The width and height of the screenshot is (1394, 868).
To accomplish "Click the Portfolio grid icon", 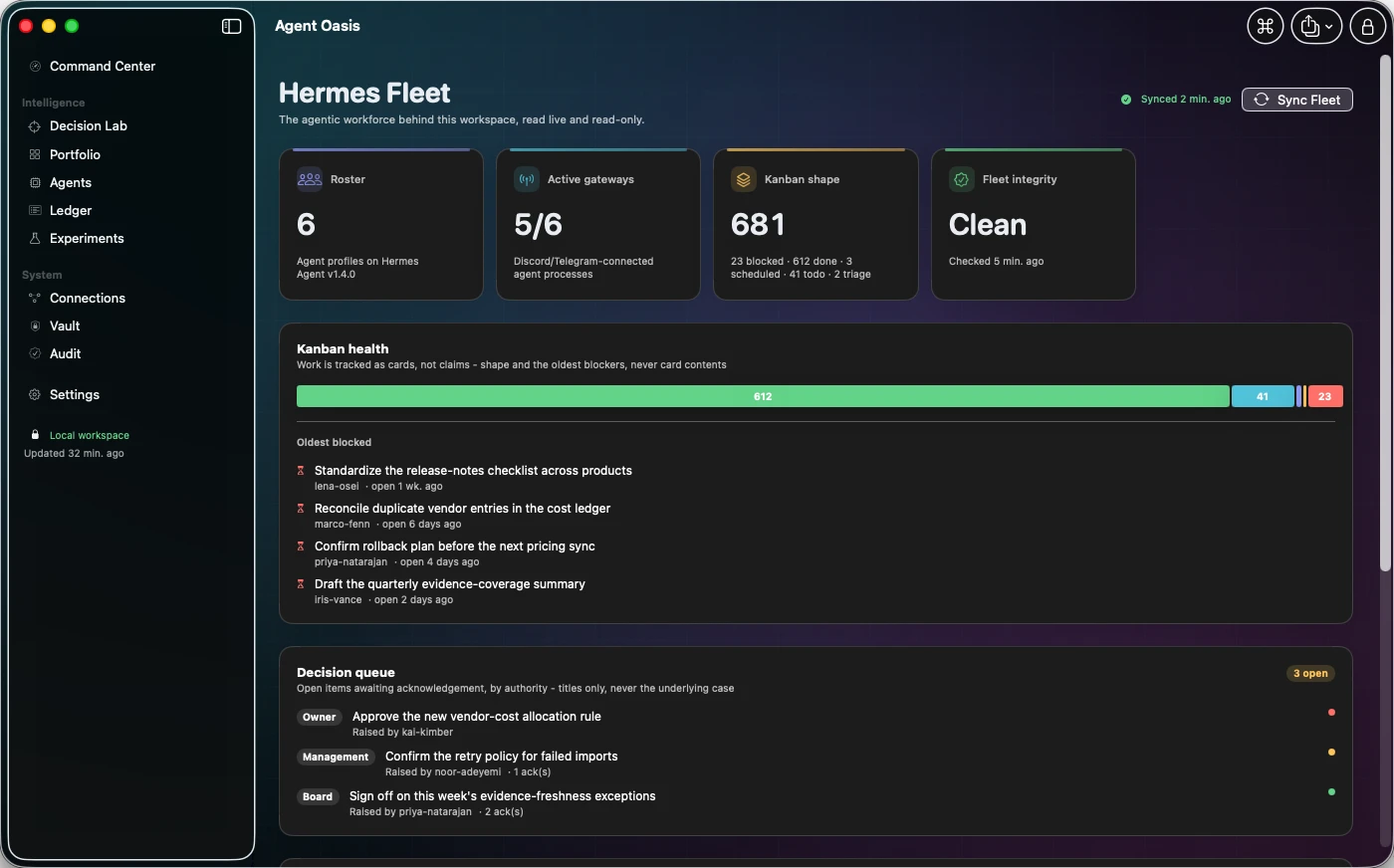I will [35, 154].
